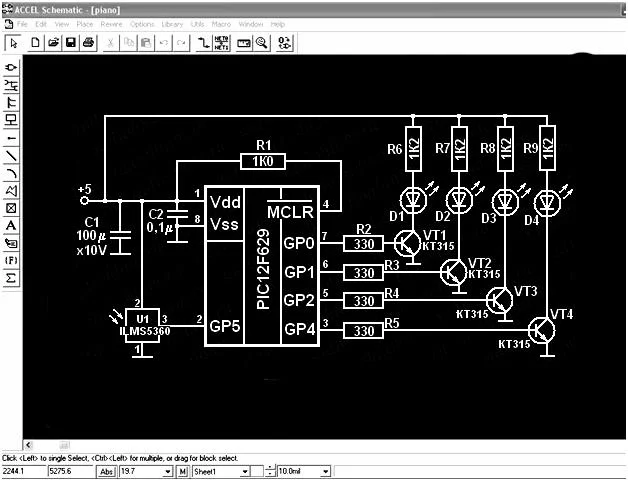
Task: Click the R1 1K0 resistor
Action: (263, 161)
